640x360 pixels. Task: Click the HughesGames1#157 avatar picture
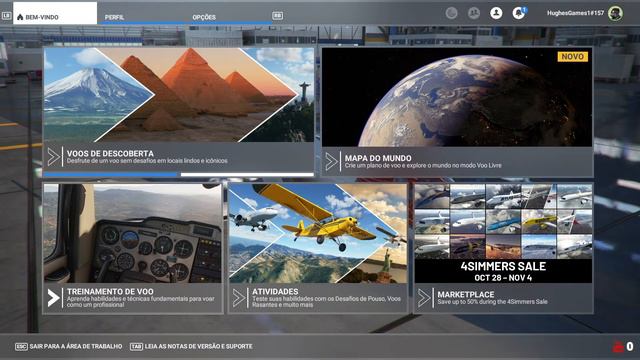(x=616, y=13)
